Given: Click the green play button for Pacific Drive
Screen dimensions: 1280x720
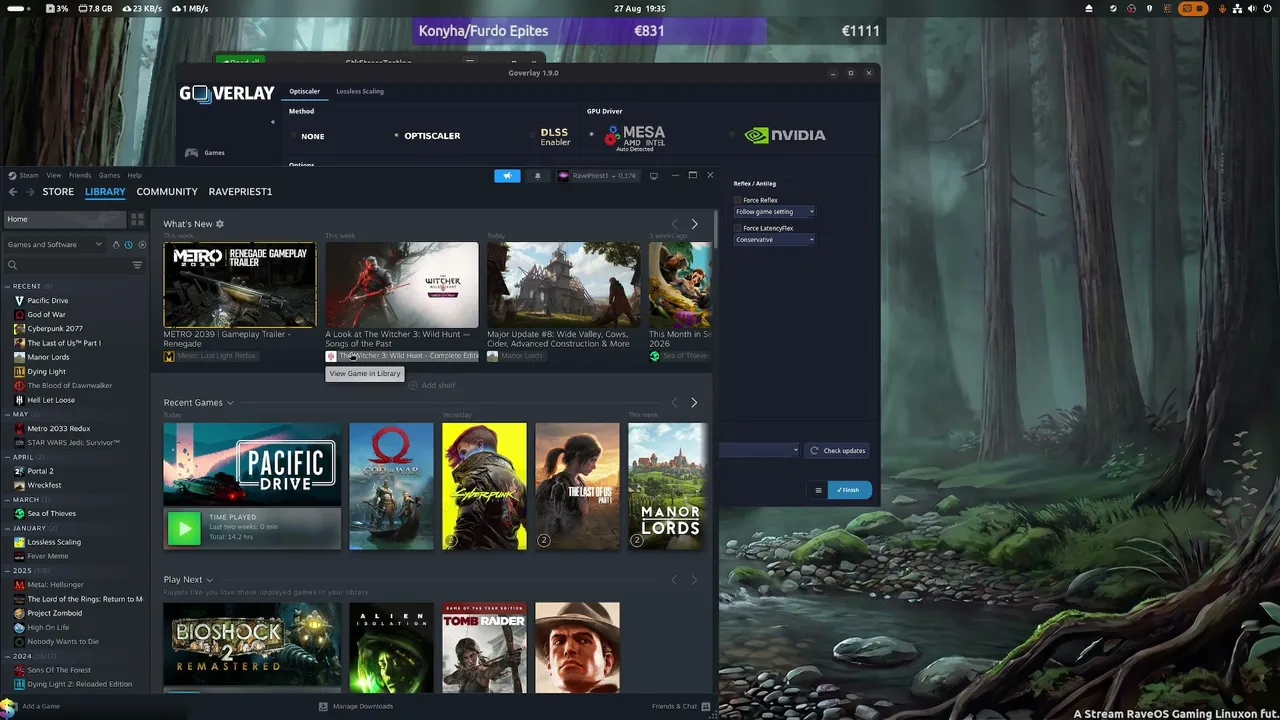Looking at the screenshot, I should 184,528.
